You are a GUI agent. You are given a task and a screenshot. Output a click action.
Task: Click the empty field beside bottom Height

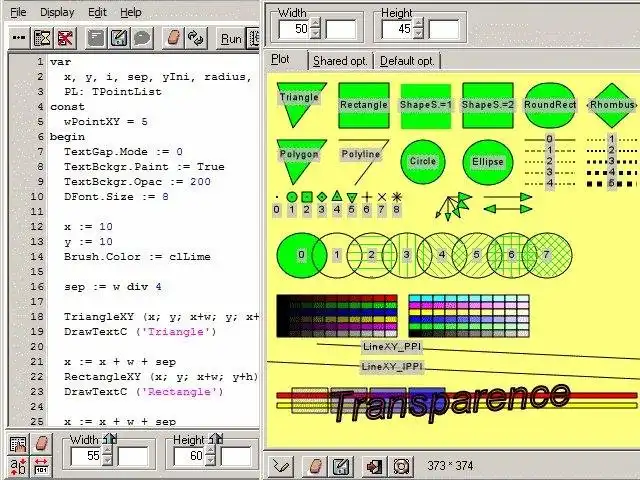[236, 456]
